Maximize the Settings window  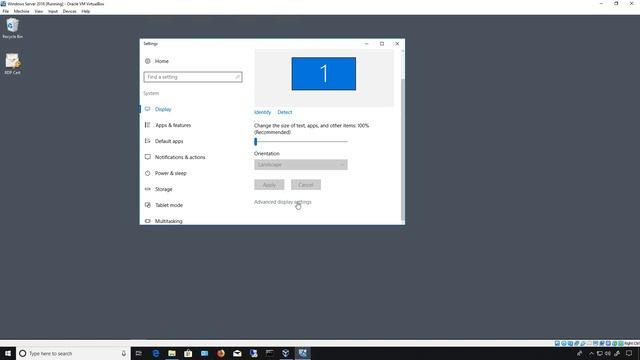pos(382,44)
